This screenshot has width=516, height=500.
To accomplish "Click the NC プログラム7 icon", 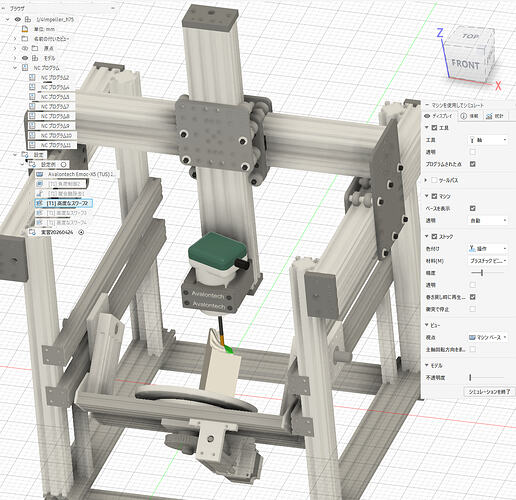I will [32, 106].
